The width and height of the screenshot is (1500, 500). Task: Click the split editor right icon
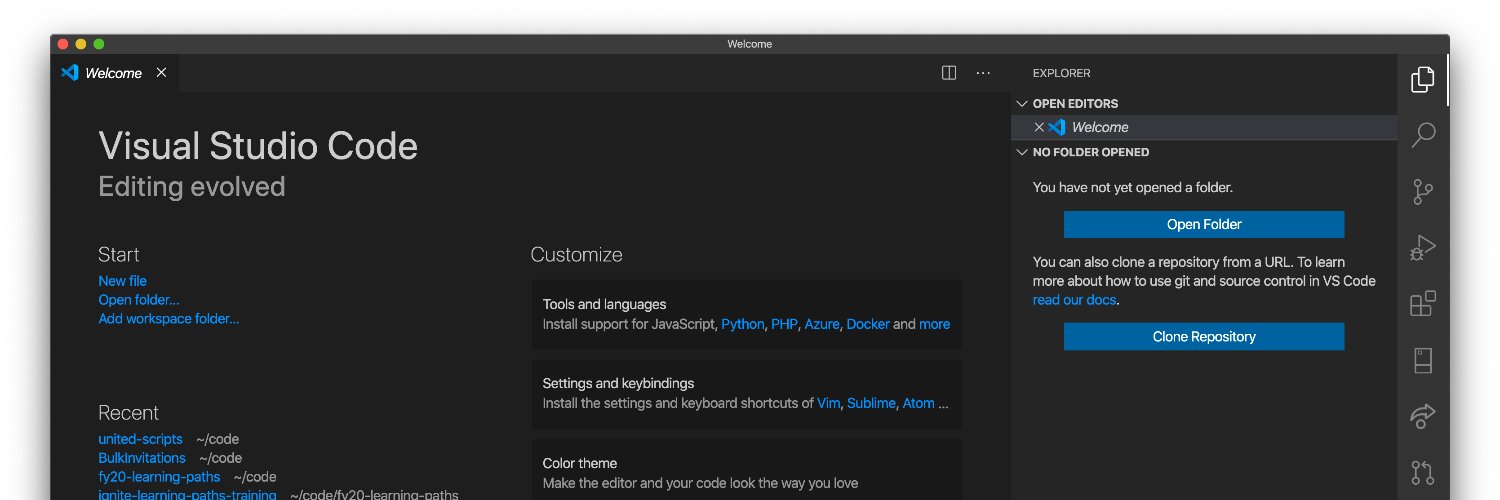click(949, 73)
